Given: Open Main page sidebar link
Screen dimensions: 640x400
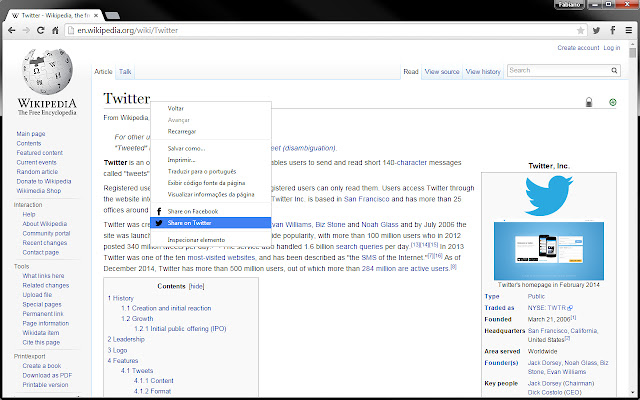Looking at the screenshot, I should [x=31, y=134].
